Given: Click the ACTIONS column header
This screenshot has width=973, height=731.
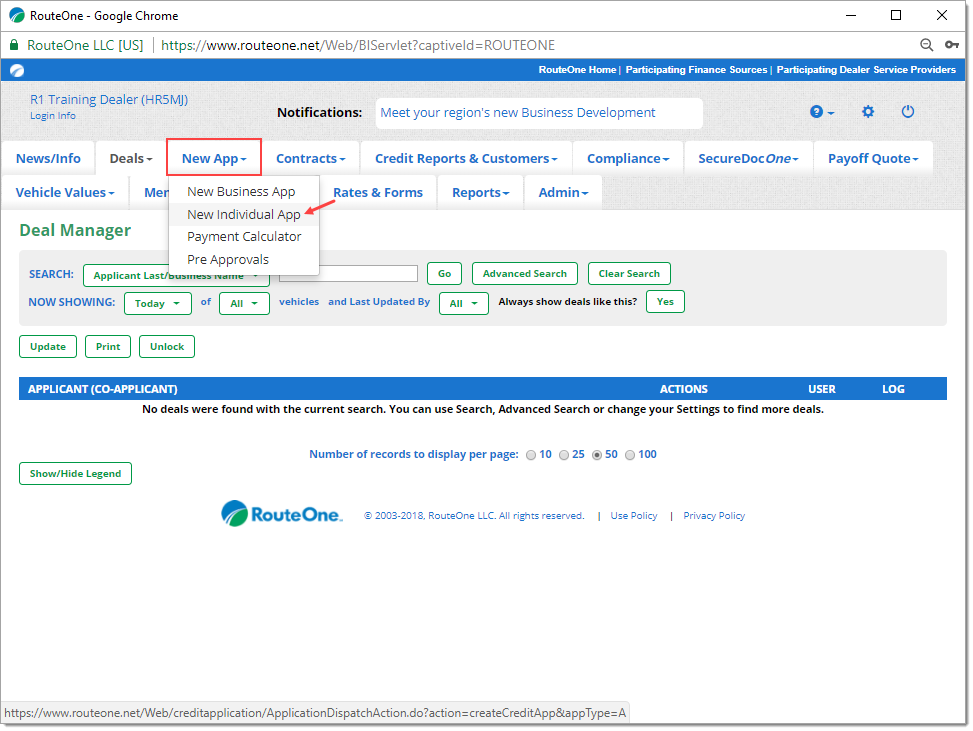Looking at the screenshot, I should pos(683,389).
